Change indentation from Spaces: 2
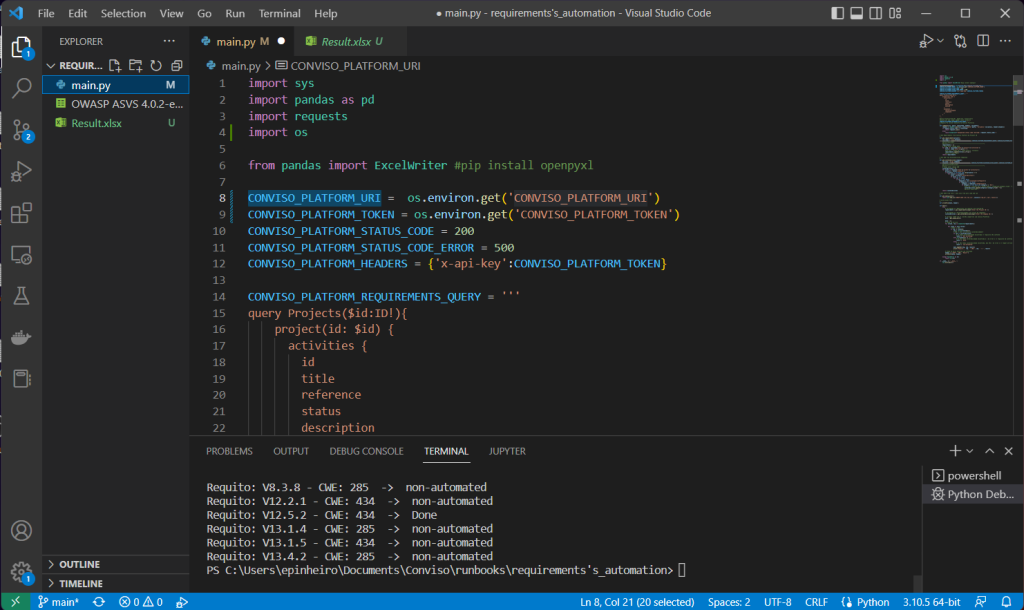 click(x=729, y=602)
